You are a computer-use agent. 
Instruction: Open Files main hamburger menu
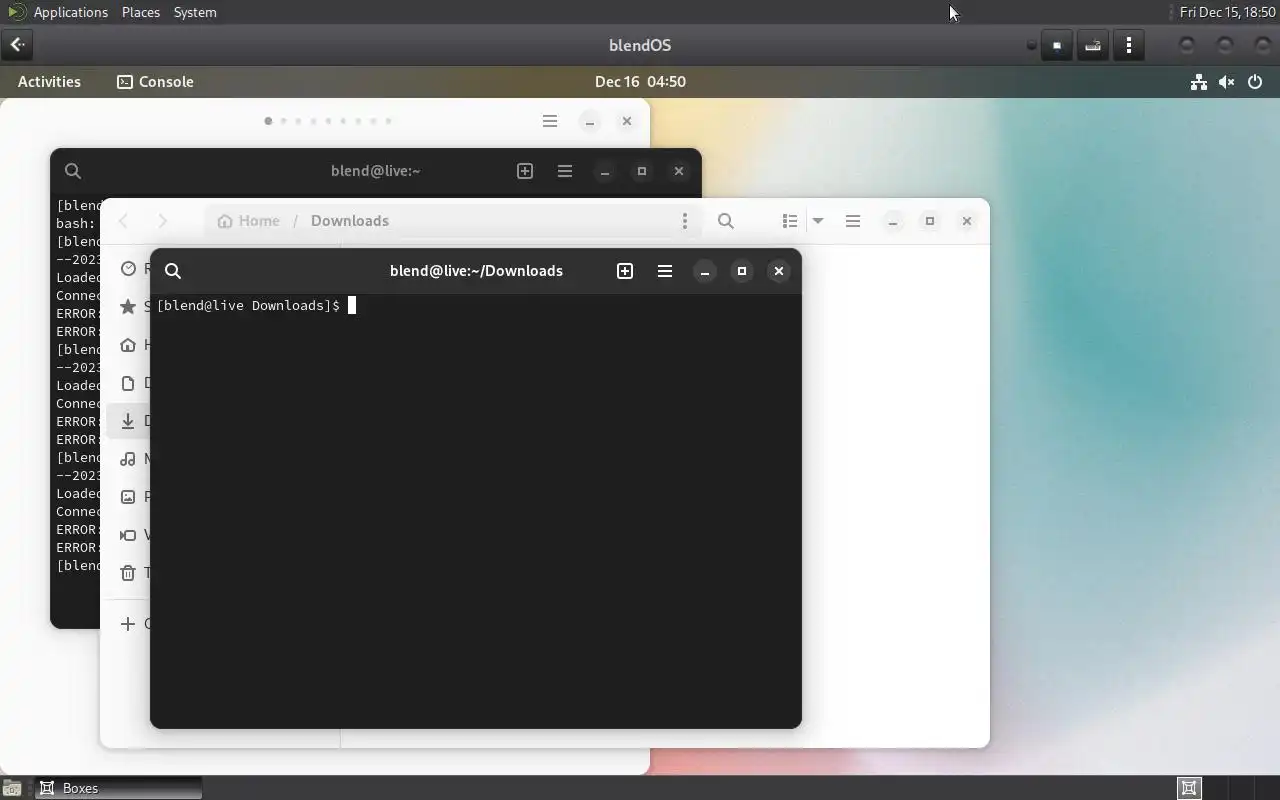point(853,221)
